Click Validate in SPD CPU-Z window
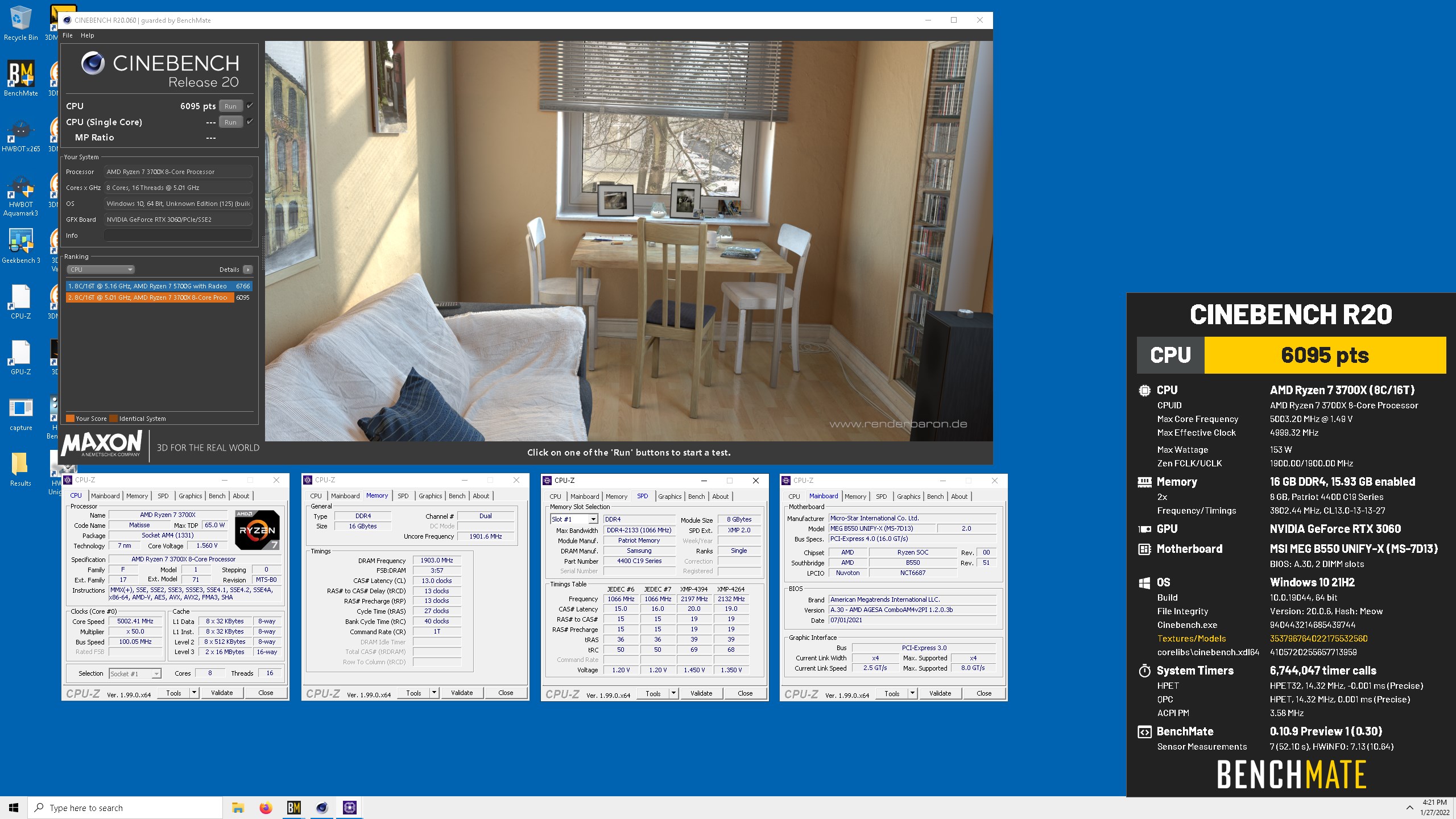 click(x=701, y=693)
